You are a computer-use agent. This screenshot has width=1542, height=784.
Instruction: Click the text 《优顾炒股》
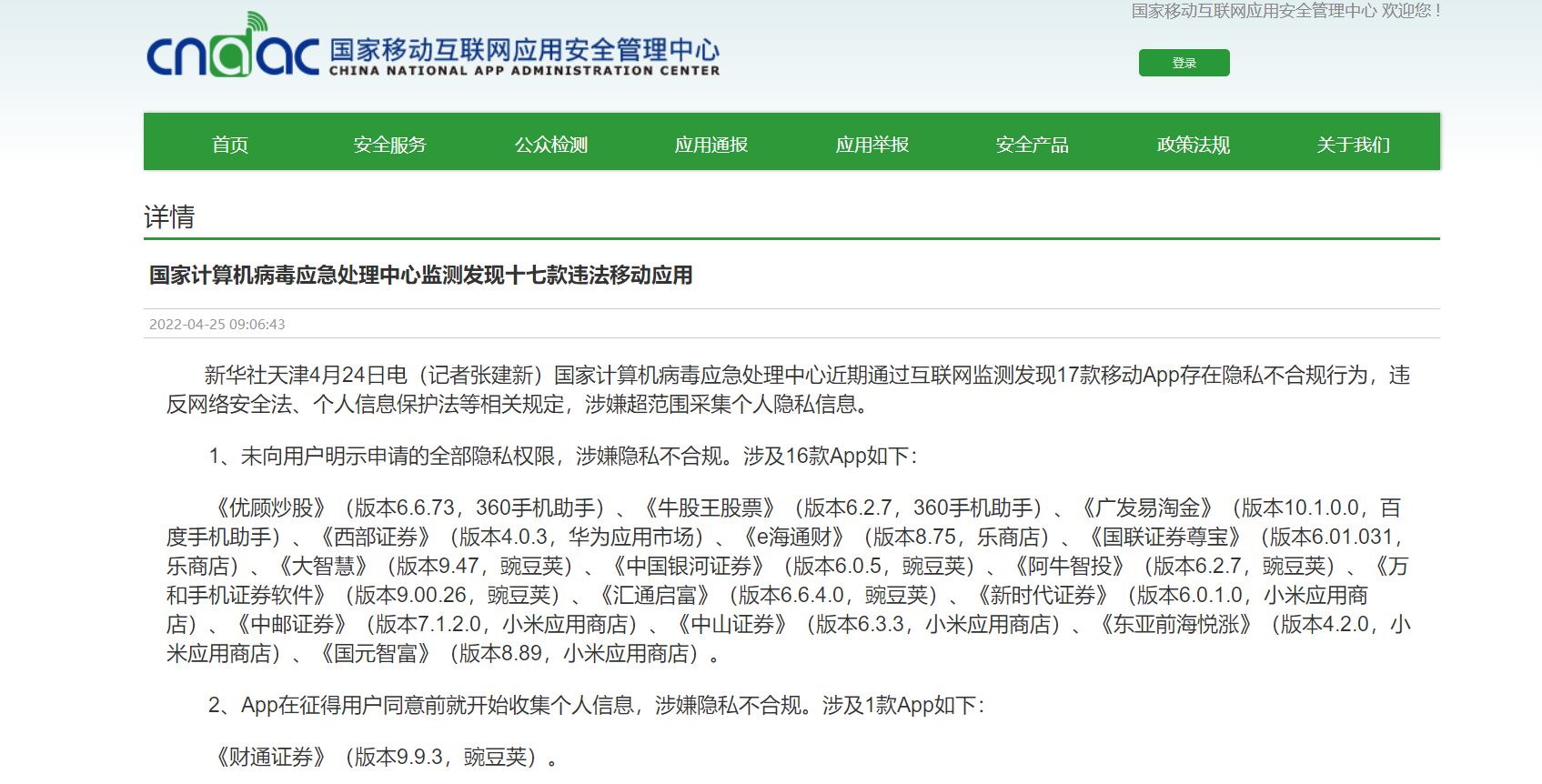(x=270, y=508)
